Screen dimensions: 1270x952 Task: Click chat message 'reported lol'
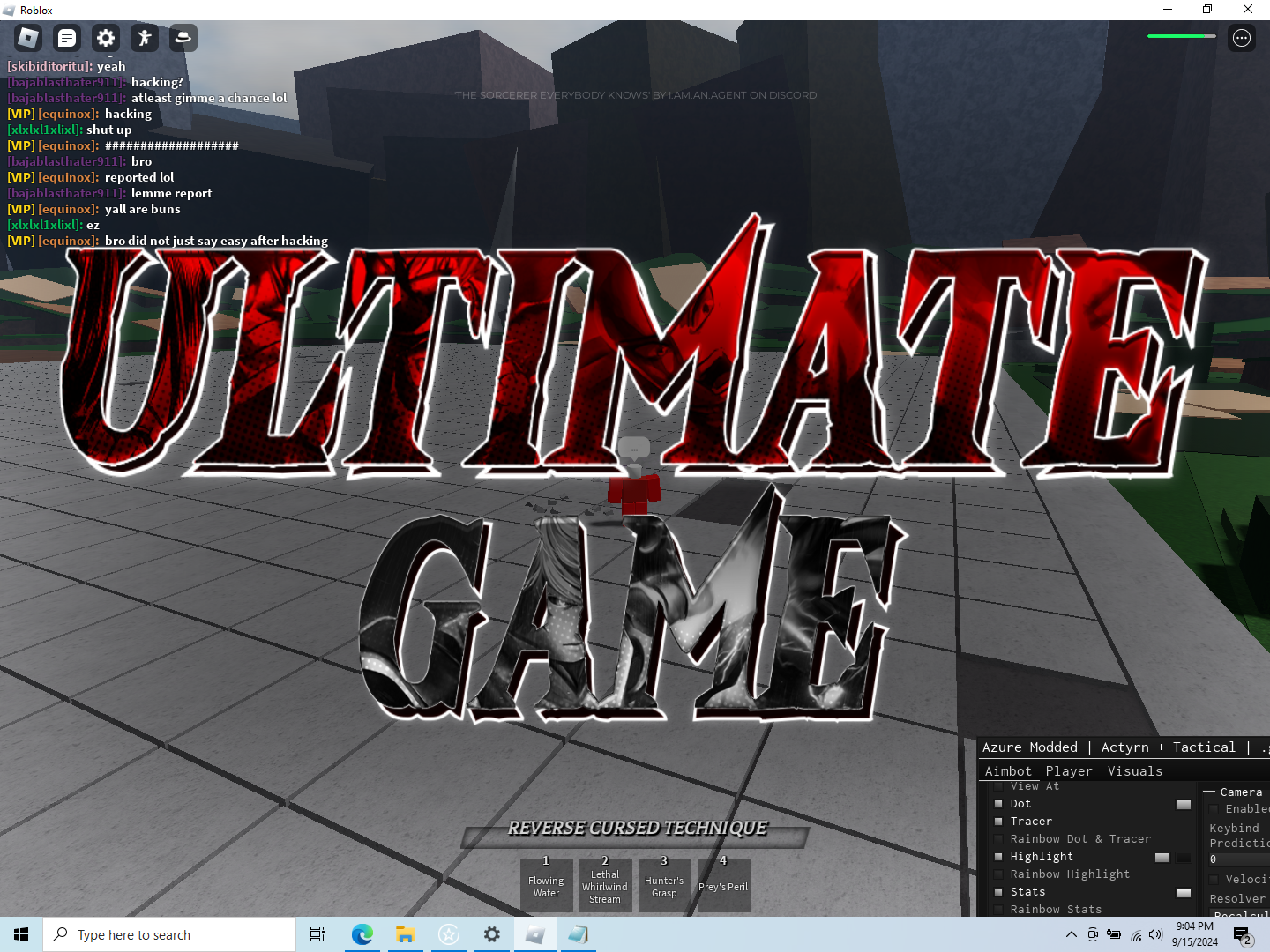click(139, 177)
